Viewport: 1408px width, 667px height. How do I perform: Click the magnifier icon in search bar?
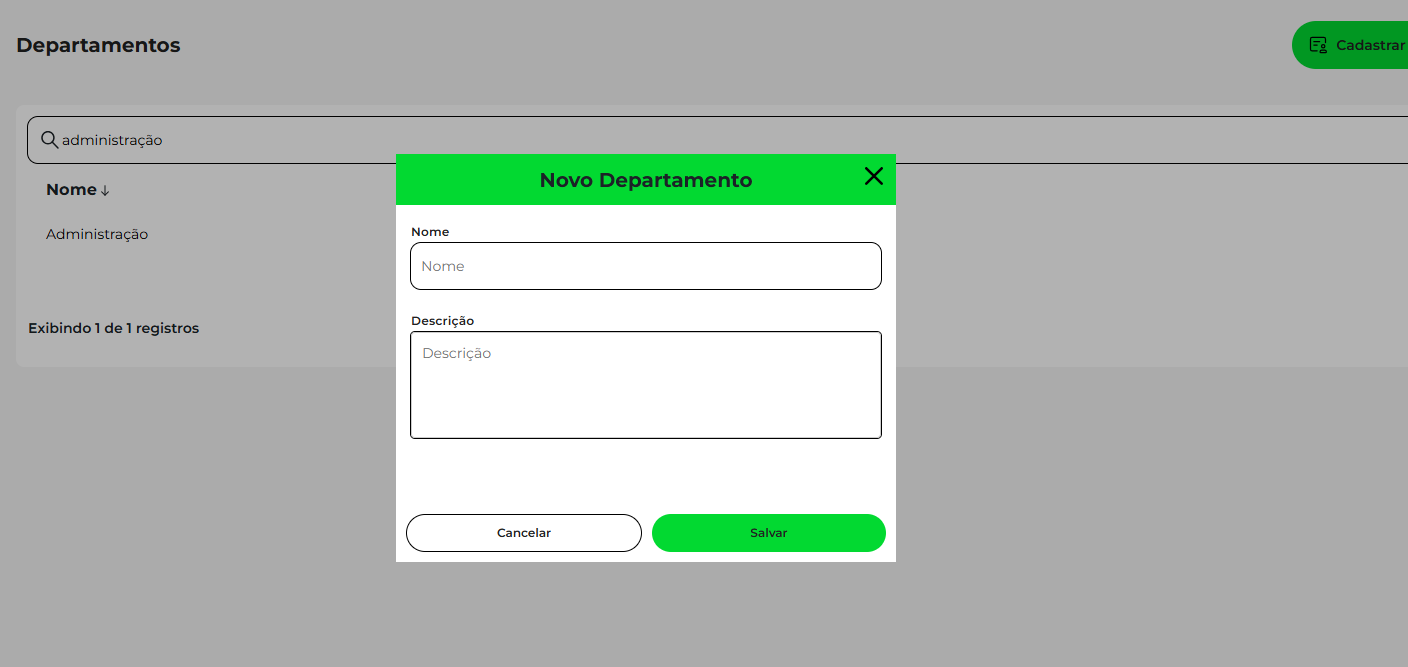point(49,139)
